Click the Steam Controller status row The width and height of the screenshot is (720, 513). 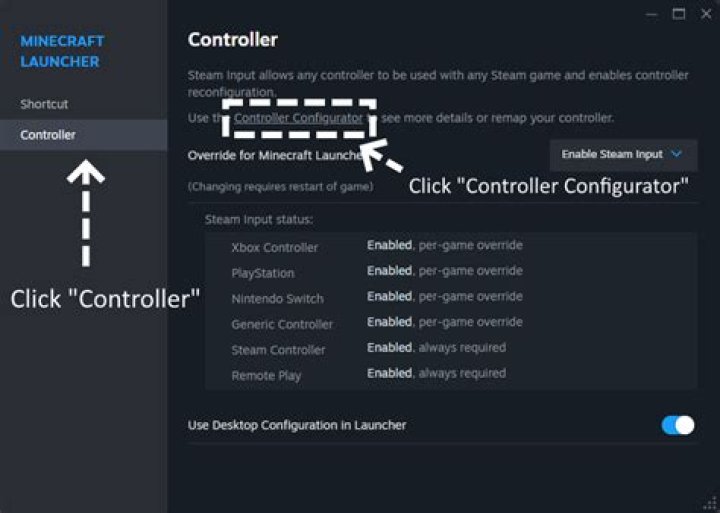tap(450, 349)
